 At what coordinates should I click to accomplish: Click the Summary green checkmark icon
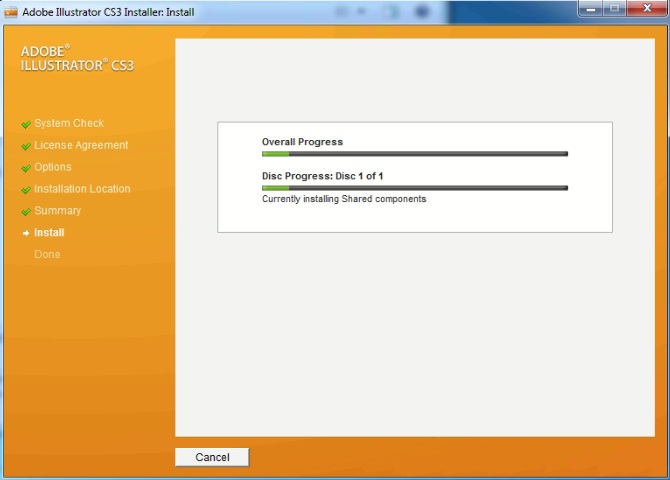point(26,211)
